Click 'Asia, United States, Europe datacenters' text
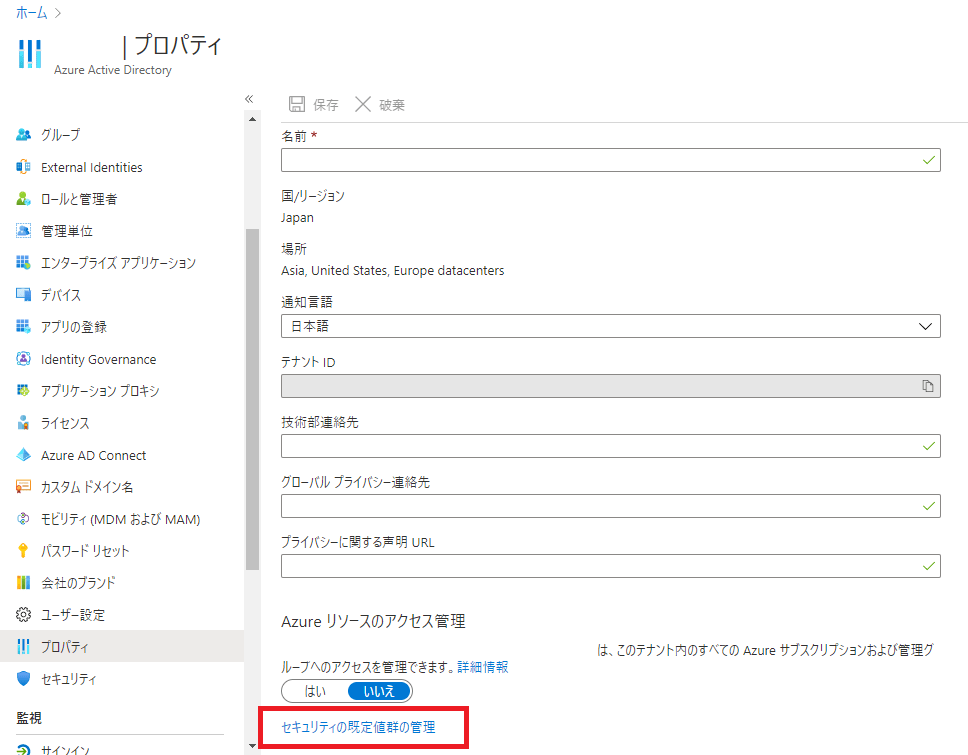 393,270
